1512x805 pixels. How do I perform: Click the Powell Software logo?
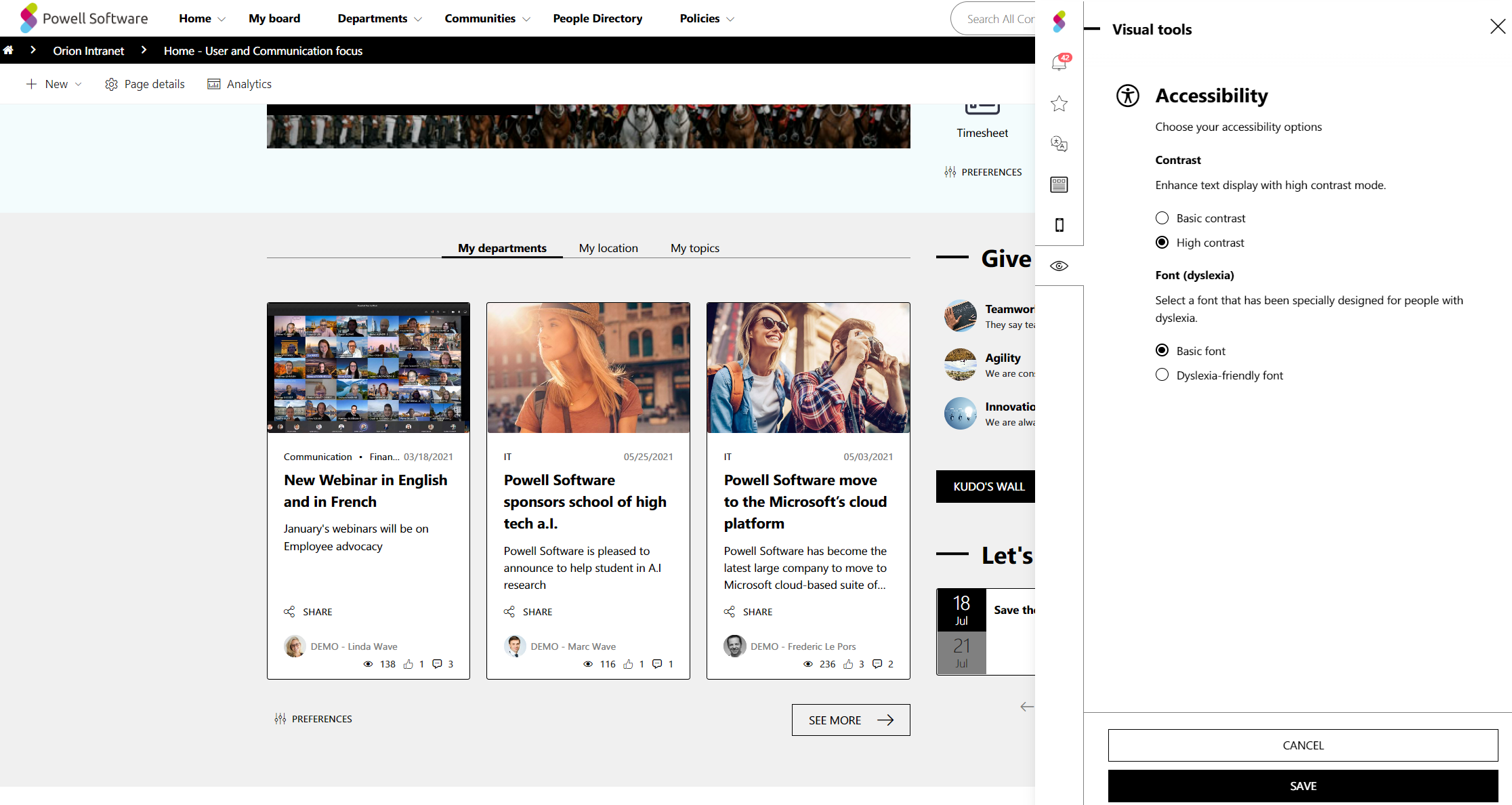tap(84, 18)
